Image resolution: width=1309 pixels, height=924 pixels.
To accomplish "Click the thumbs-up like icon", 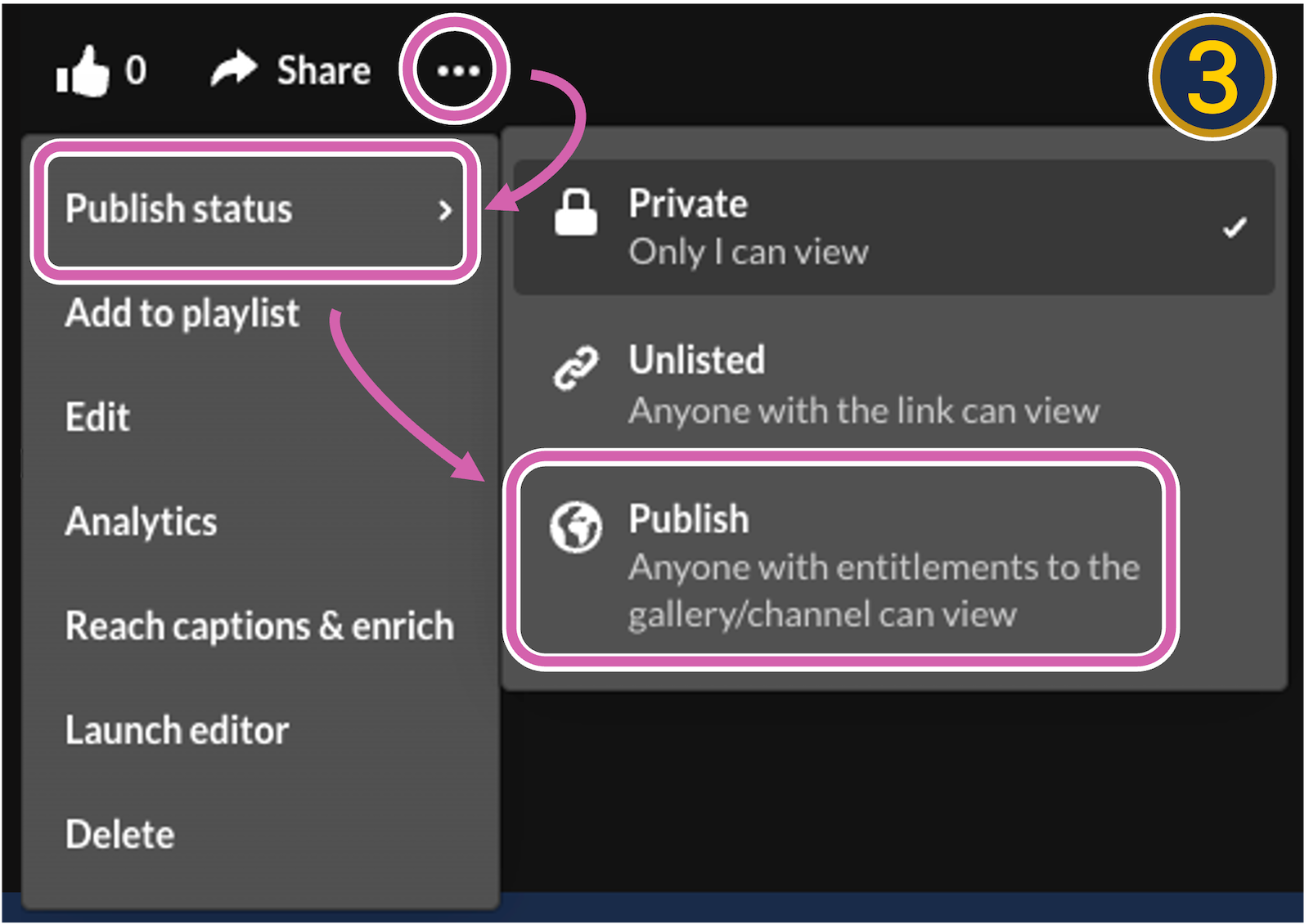I will click(83, 71).
